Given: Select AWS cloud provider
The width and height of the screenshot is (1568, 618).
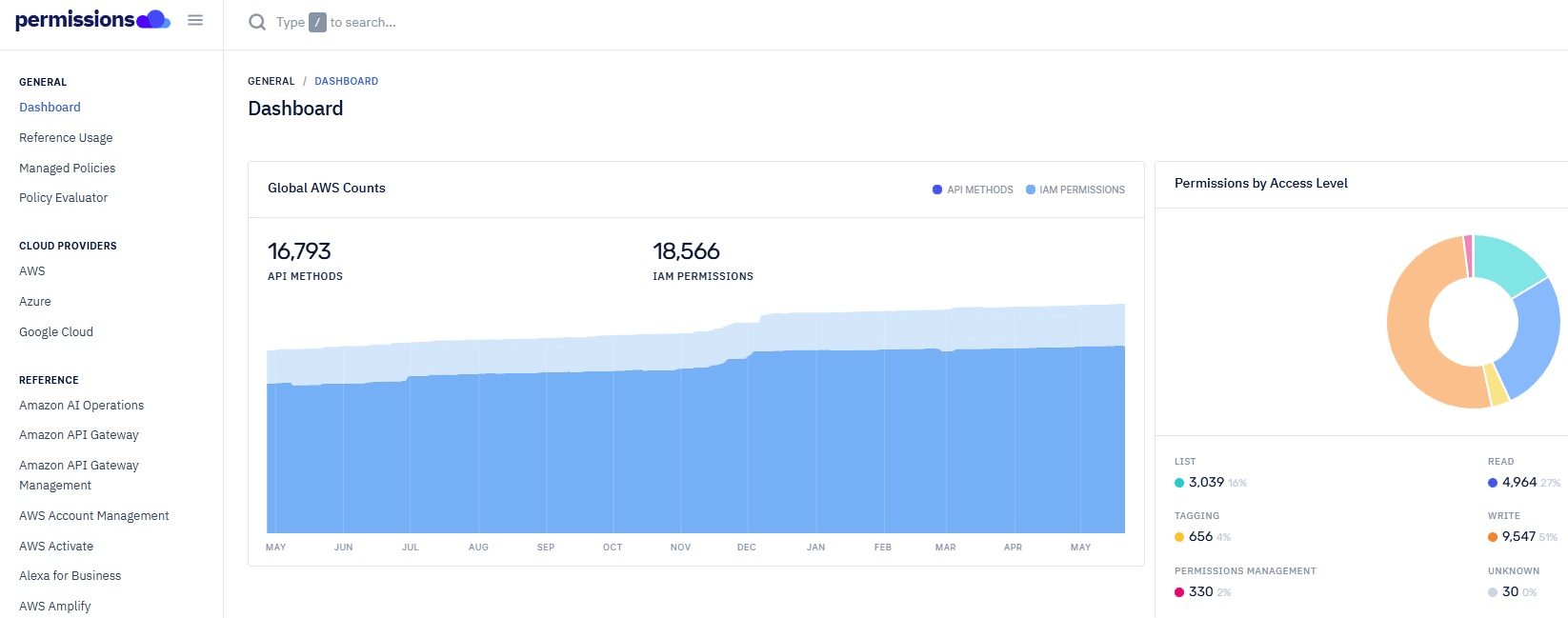Looking at the screenshot, I should pos(32,271).
